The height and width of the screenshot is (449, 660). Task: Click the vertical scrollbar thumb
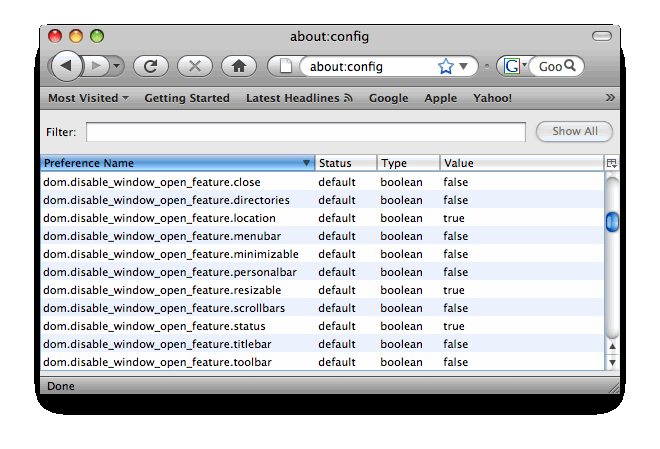(x=611, y=222)
